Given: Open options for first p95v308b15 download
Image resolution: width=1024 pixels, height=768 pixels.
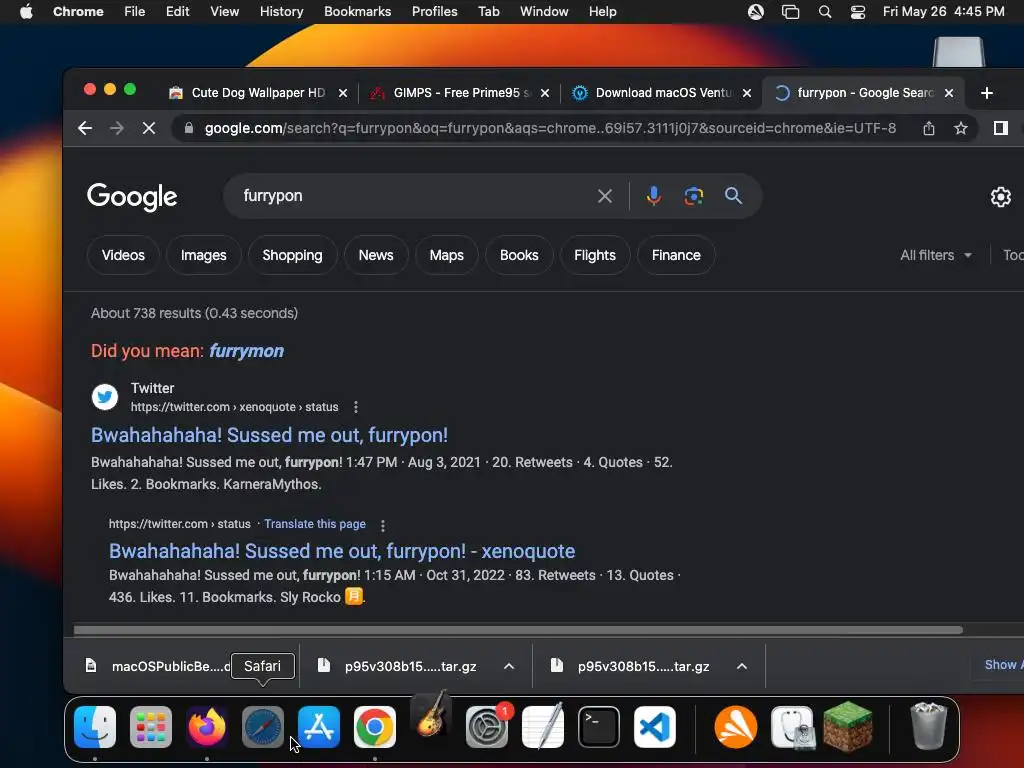Looking at the screenshot, I should (x=509, y=666).
